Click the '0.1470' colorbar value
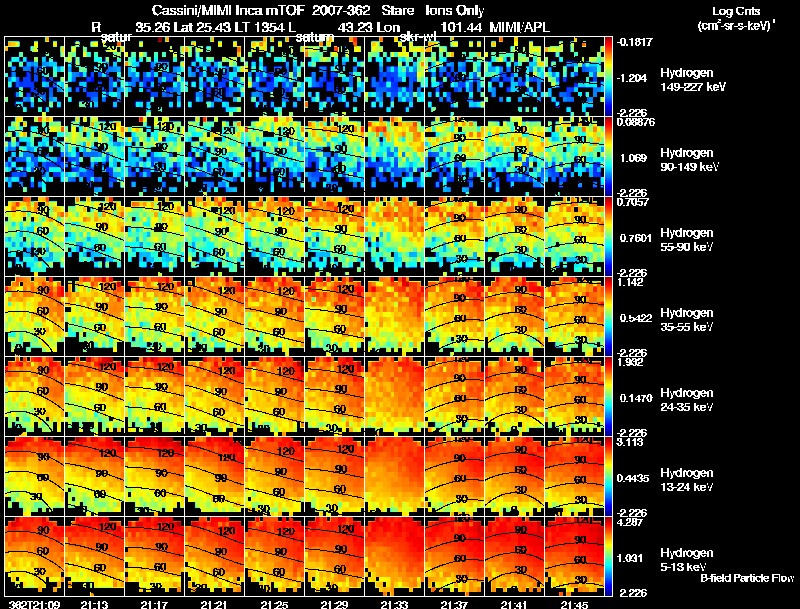This screenshot has width=800, height=609. click(x=636, y=398)
